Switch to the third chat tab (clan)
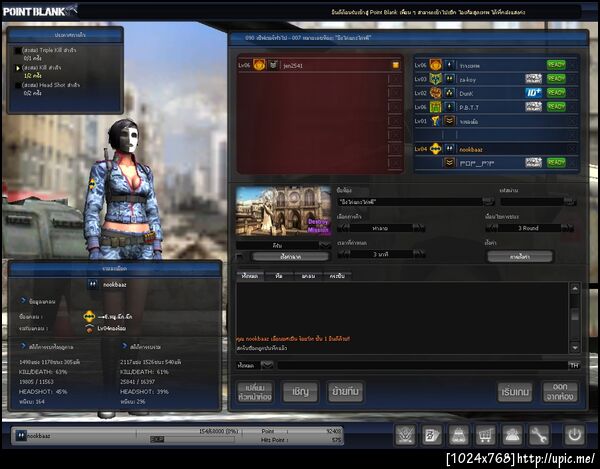Image resolution: width=600 pixels, height=469 pixels. pos(308,276)
